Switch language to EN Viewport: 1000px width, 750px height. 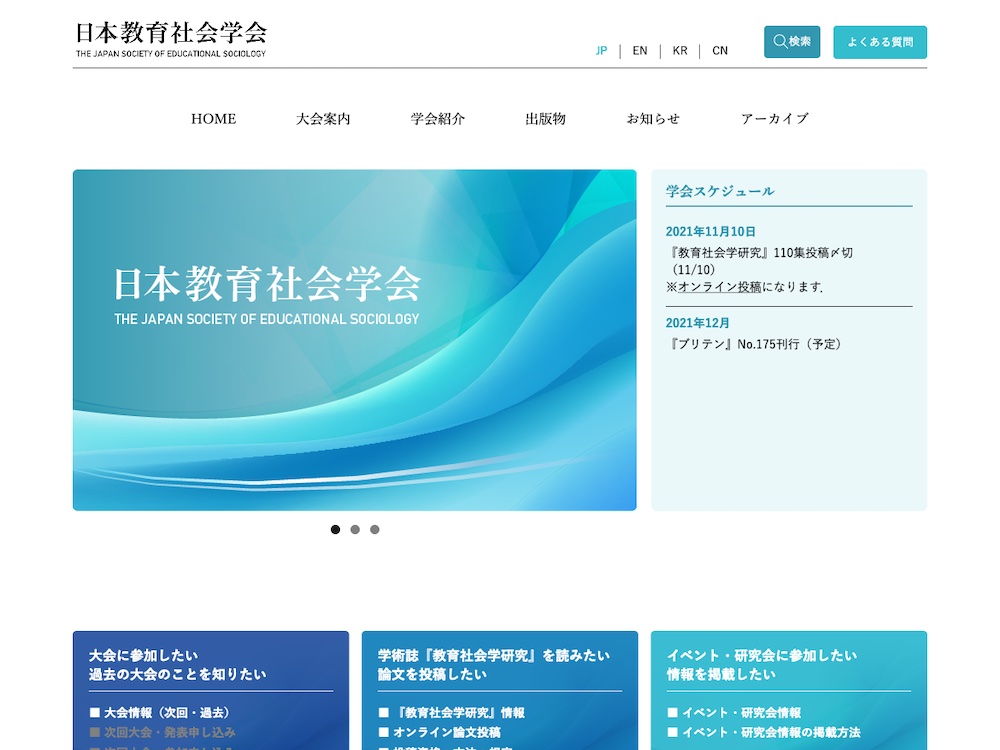[640, 50]
